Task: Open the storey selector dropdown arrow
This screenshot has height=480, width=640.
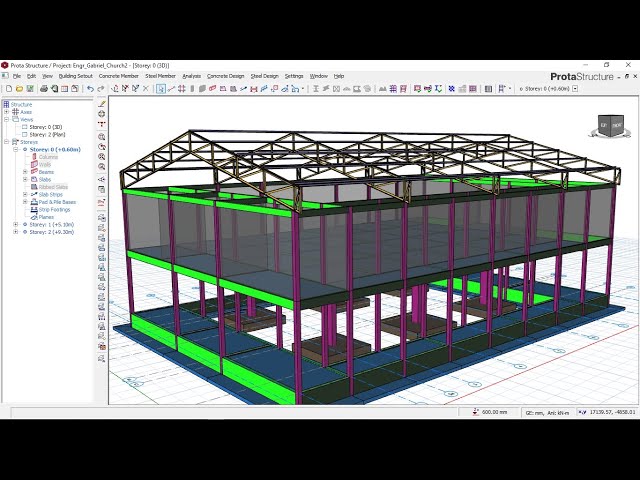Action: [x=575, y=89]
